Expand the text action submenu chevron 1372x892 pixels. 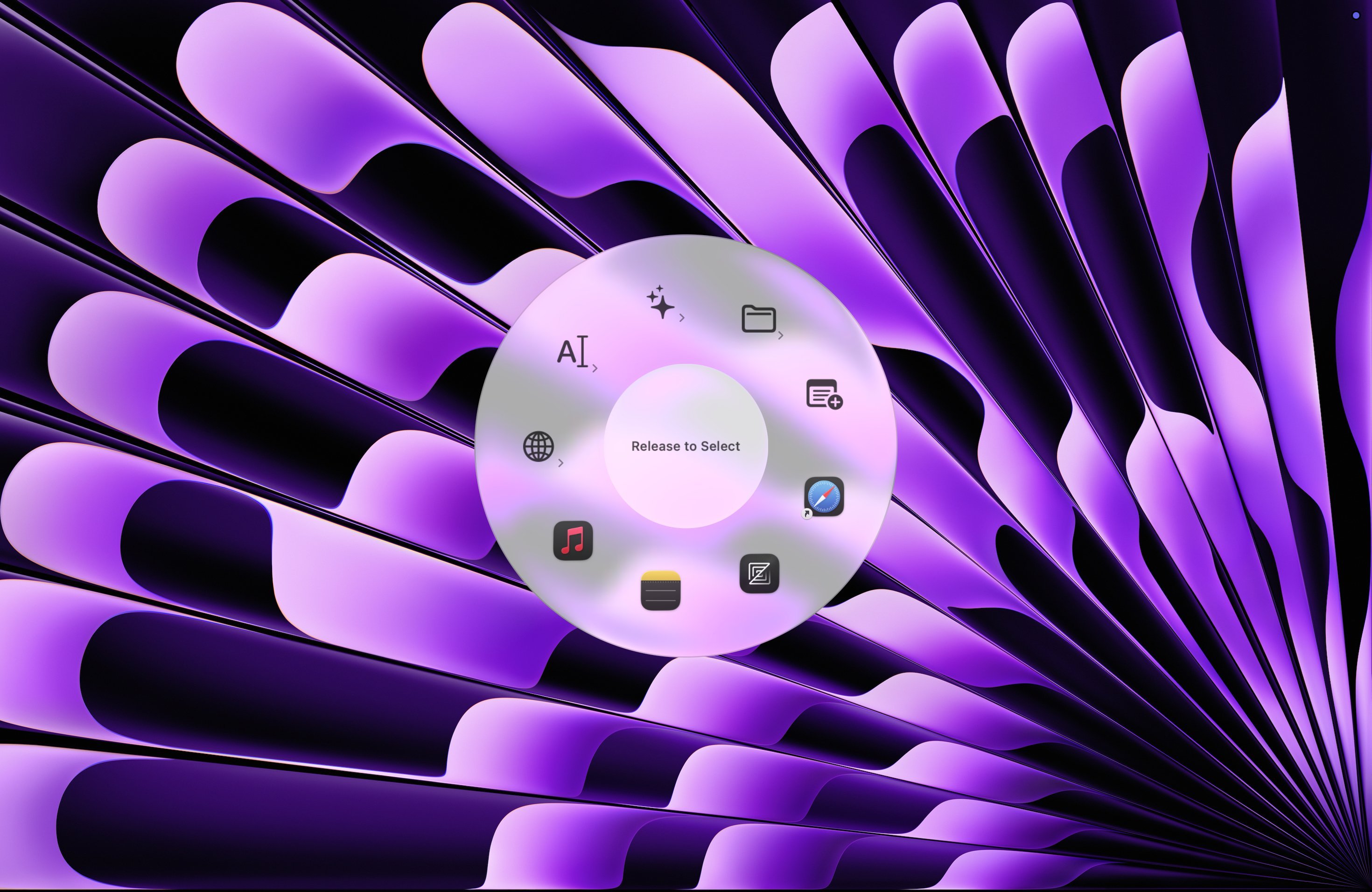click(595, 367)
